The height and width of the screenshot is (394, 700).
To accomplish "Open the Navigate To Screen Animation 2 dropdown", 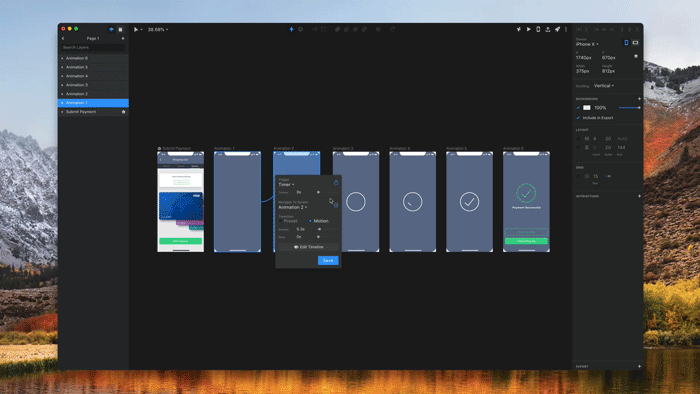I will pos(293,207).
